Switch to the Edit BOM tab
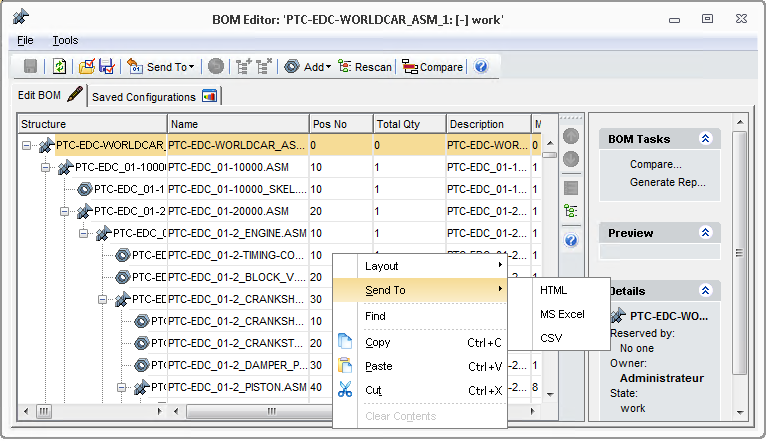The height and width of the screenshot is (441, 767). (50, 95)
